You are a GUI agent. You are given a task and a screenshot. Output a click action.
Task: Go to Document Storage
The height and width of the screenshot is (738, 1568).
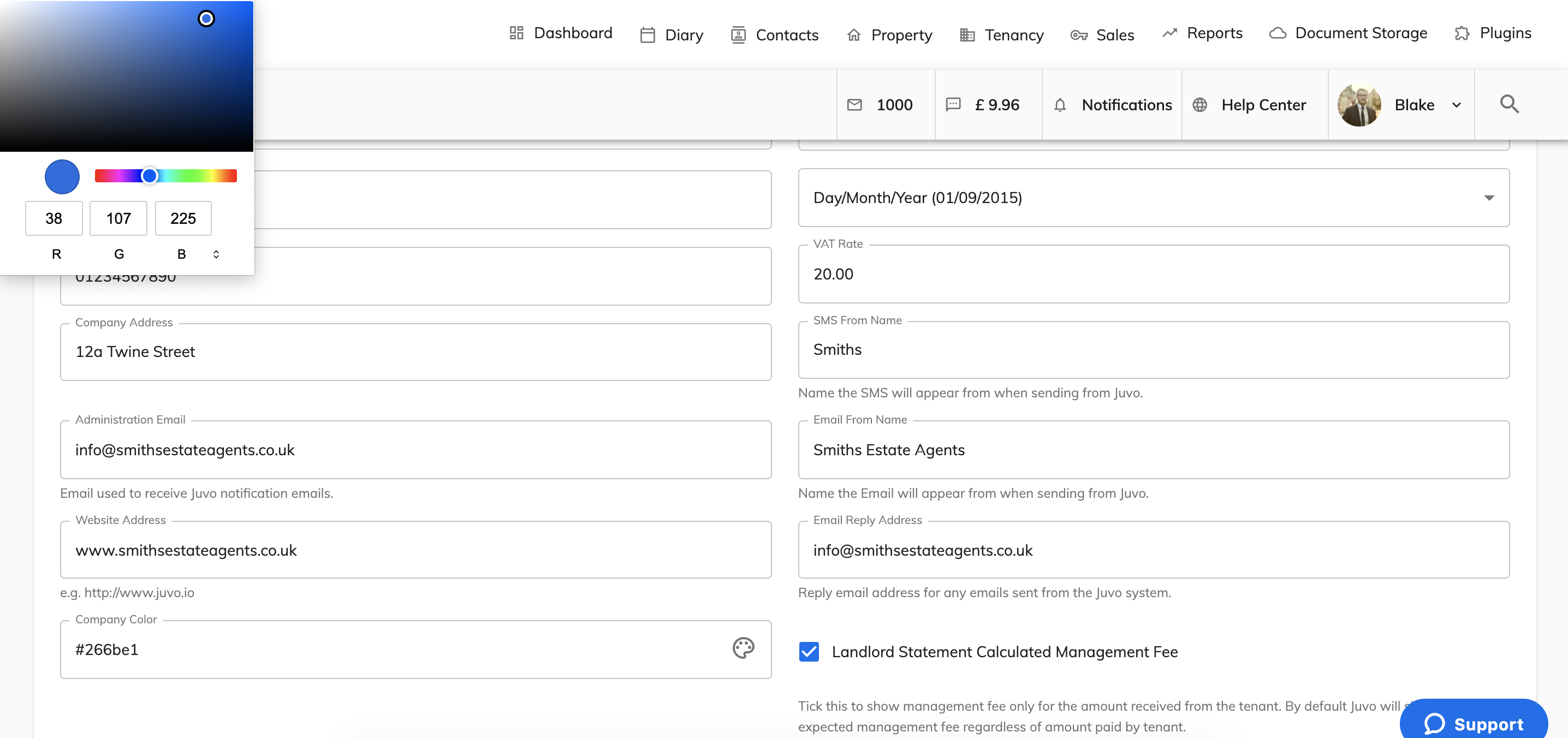tap(1349, 33)
